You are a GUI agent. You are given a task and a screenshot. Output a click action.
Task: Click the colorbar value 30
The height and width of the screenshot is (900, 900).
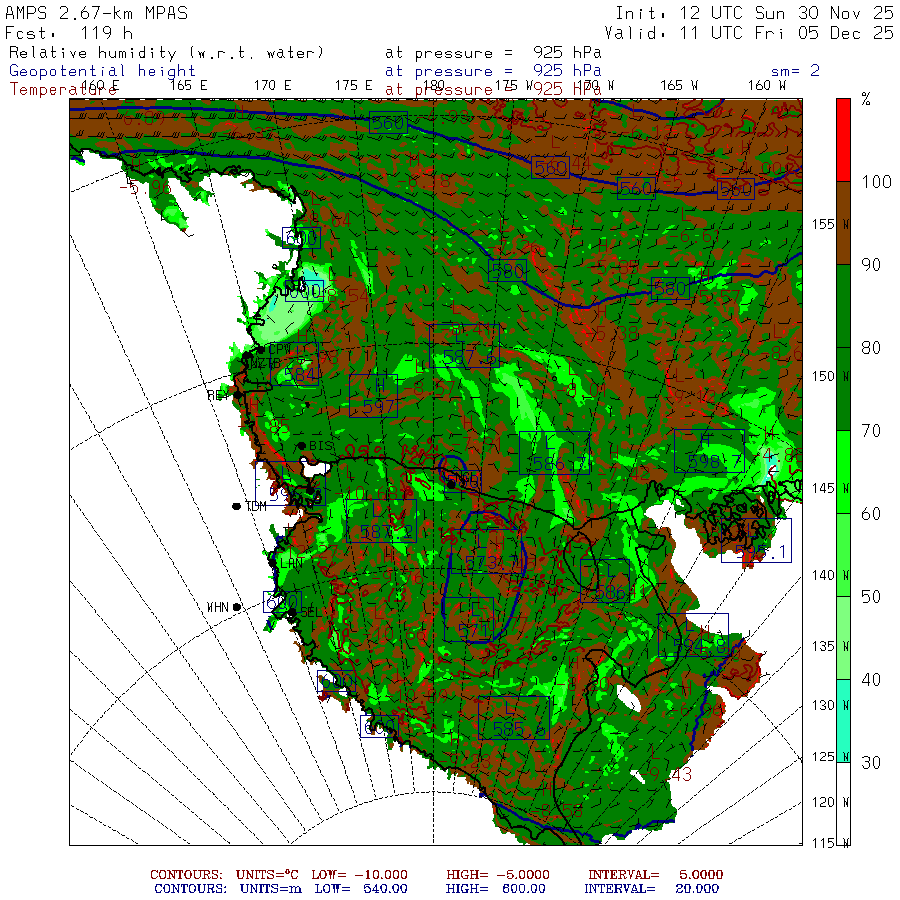tap(871, 762)
